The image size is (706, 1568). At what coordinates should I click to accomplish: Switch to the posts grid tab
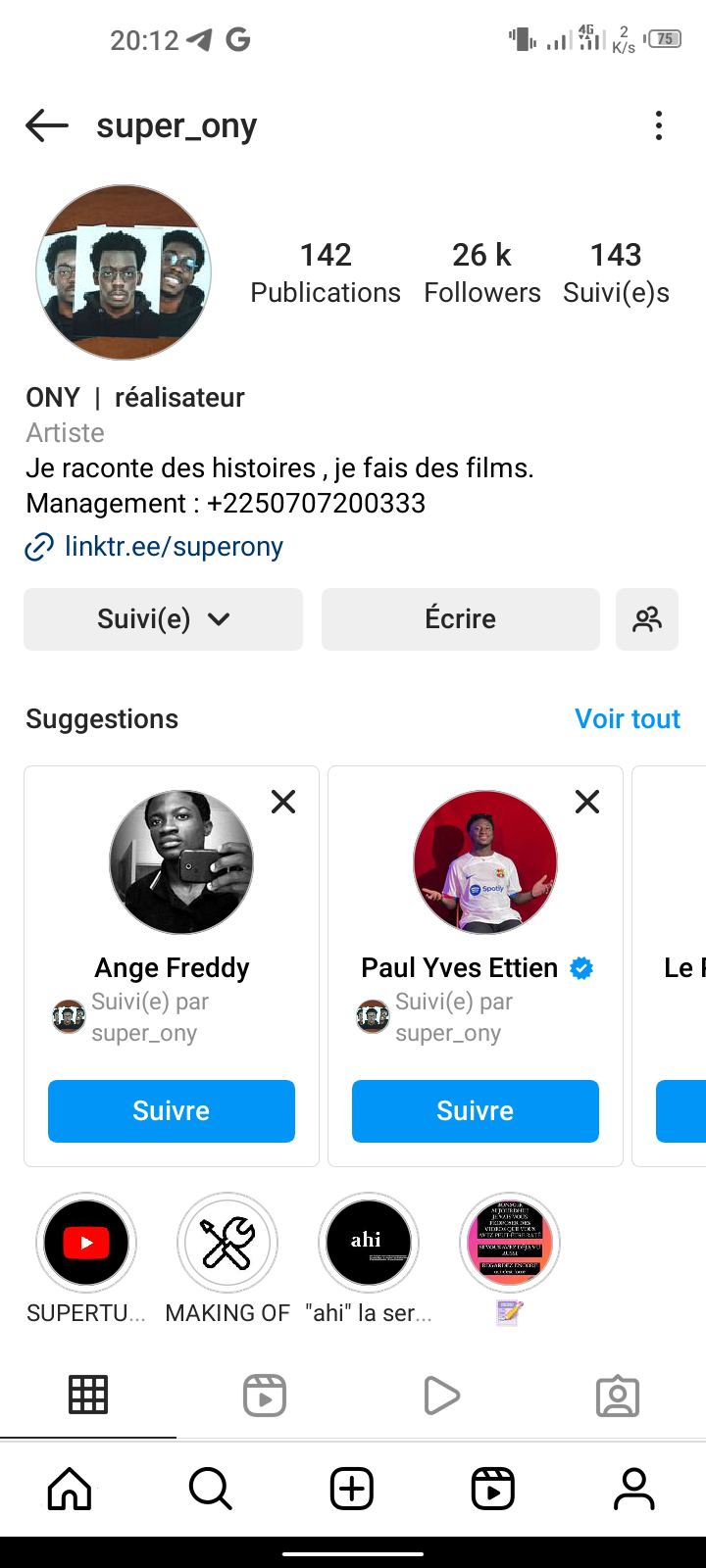(88, 1396)
